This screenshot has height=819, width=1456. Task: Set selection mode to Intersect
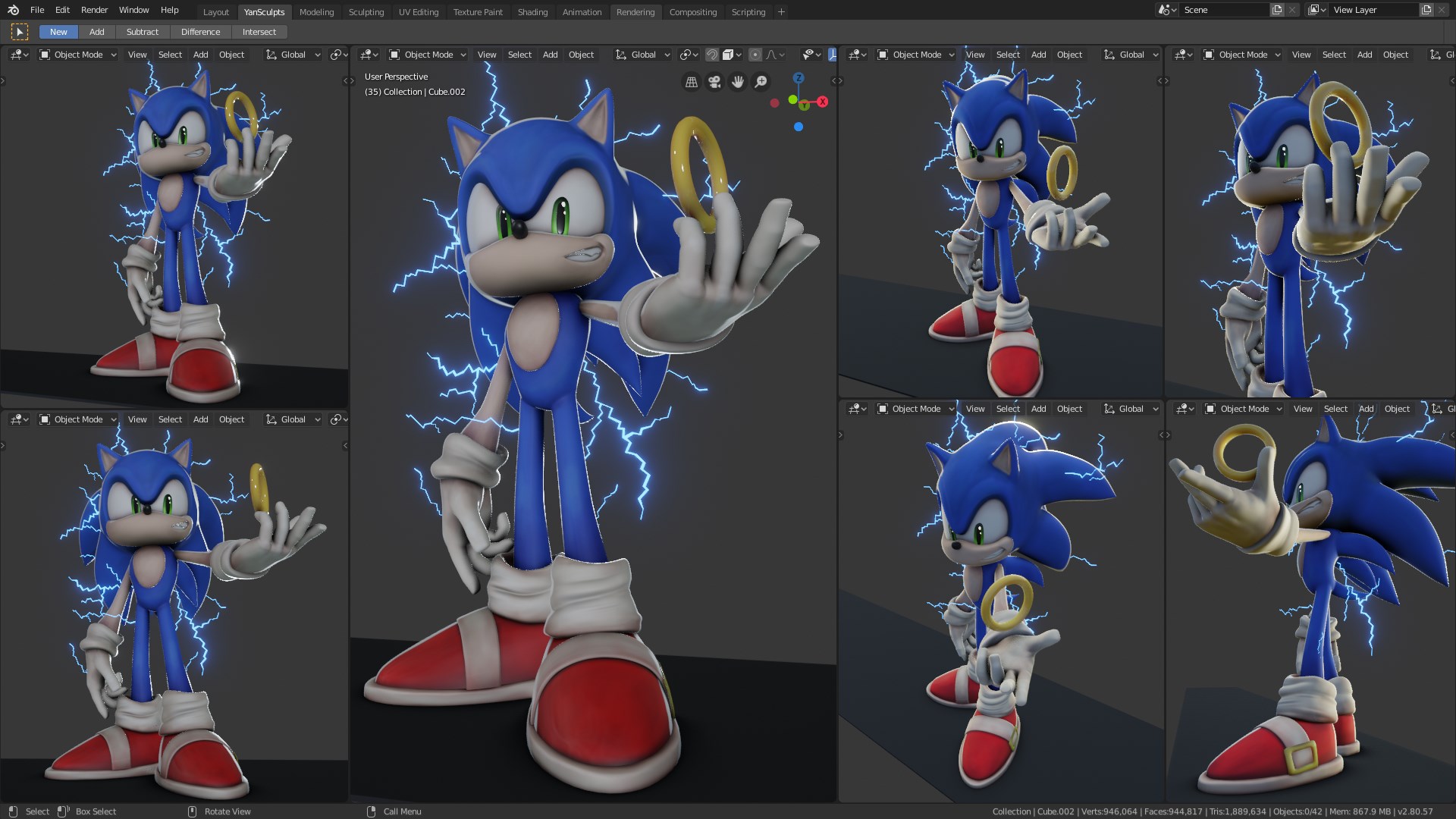click(259, 32)
